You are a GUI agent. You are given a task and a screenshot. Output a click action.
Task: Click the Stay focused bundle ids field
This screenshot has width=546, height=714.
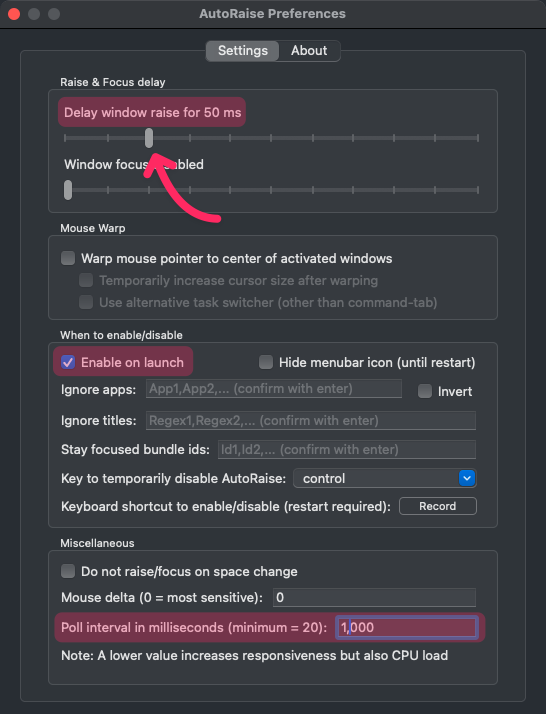pyautogui.click(x=347, y=449)
